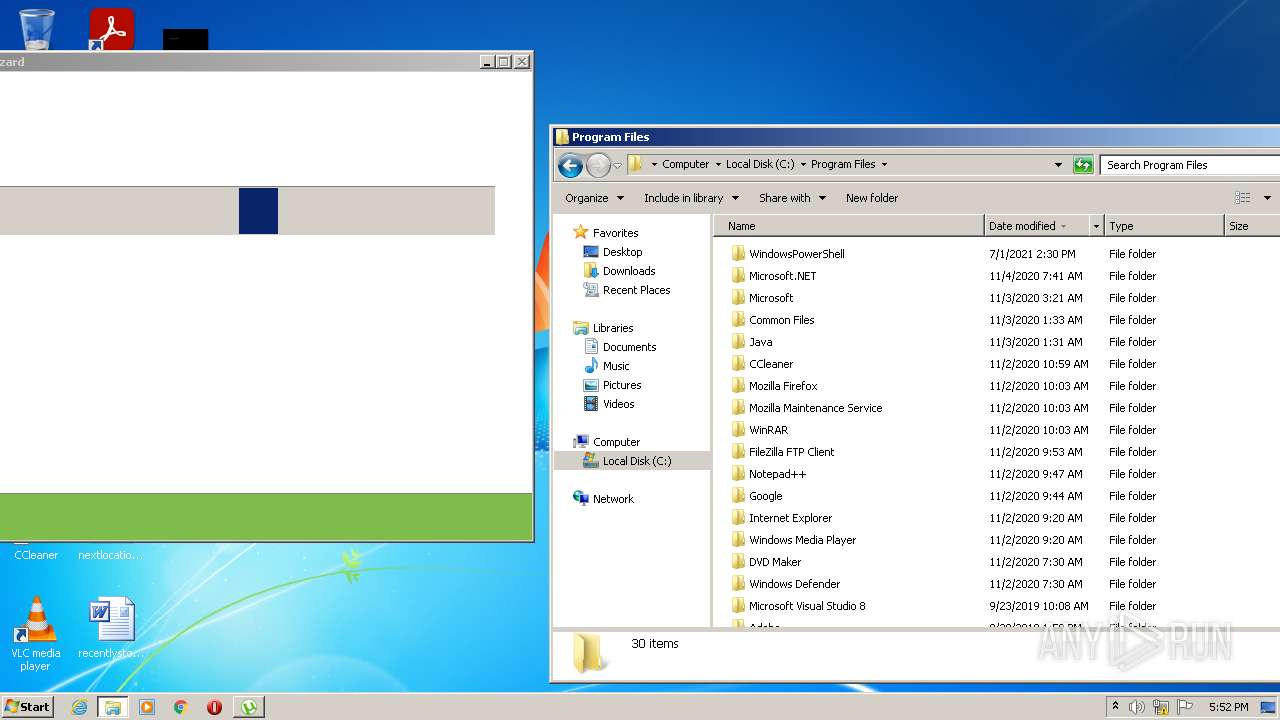Open the more view options dropdown arrow
The height and width of the screenshot is (720, 1280).
1267,198
